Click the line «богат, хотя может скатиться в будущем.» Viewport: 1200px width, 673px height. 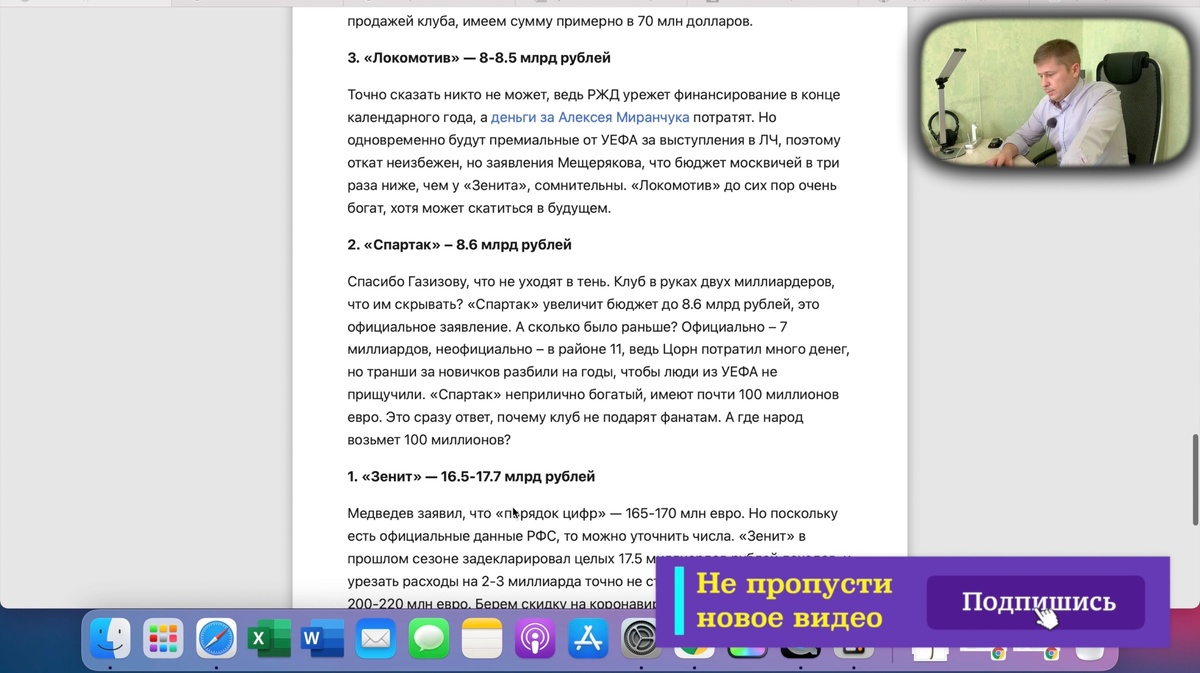(x=478, y=208)
